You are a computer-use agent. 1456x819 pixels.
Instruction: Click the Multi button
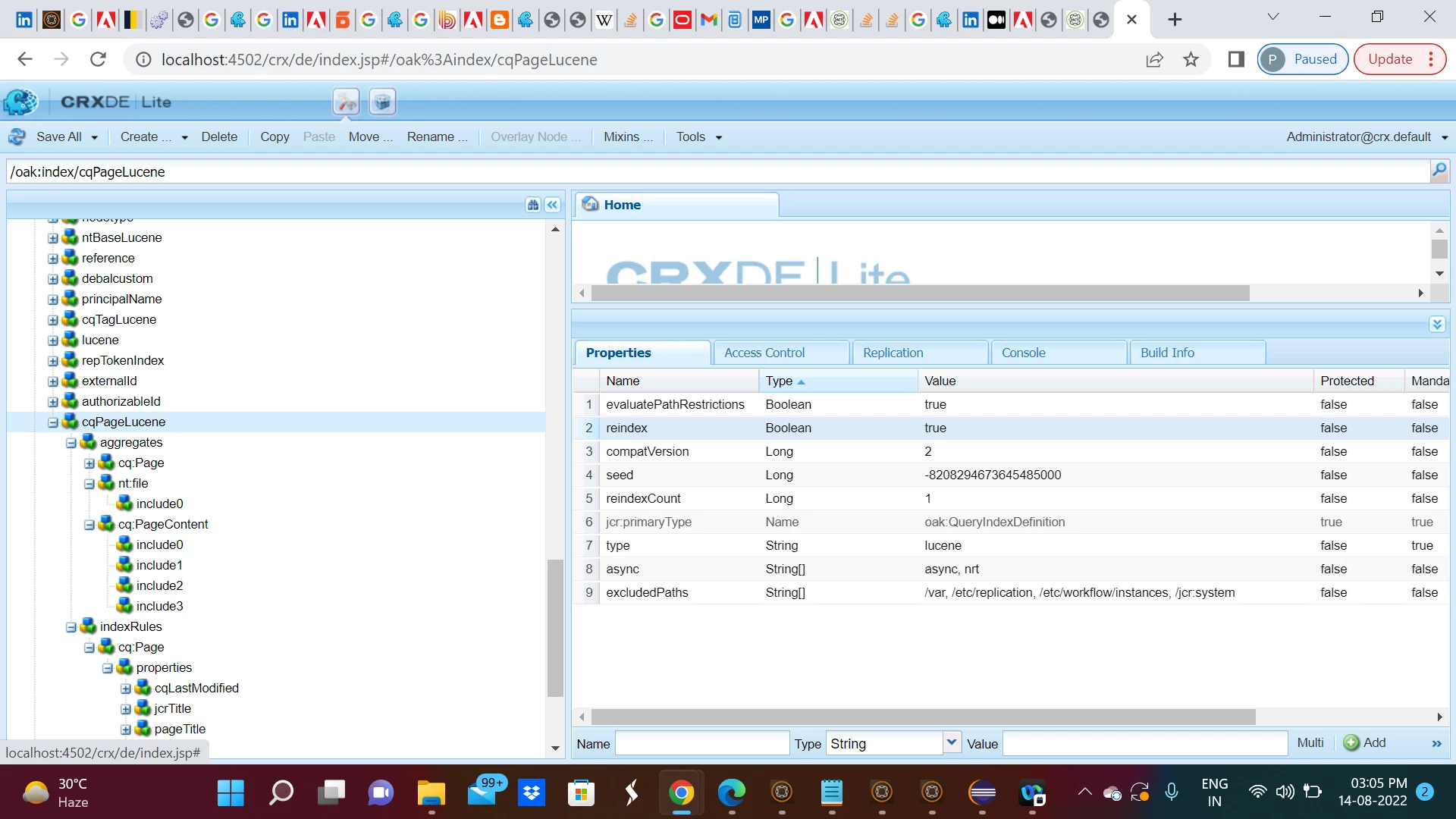pyautogui.click(x=1310, y=743)
